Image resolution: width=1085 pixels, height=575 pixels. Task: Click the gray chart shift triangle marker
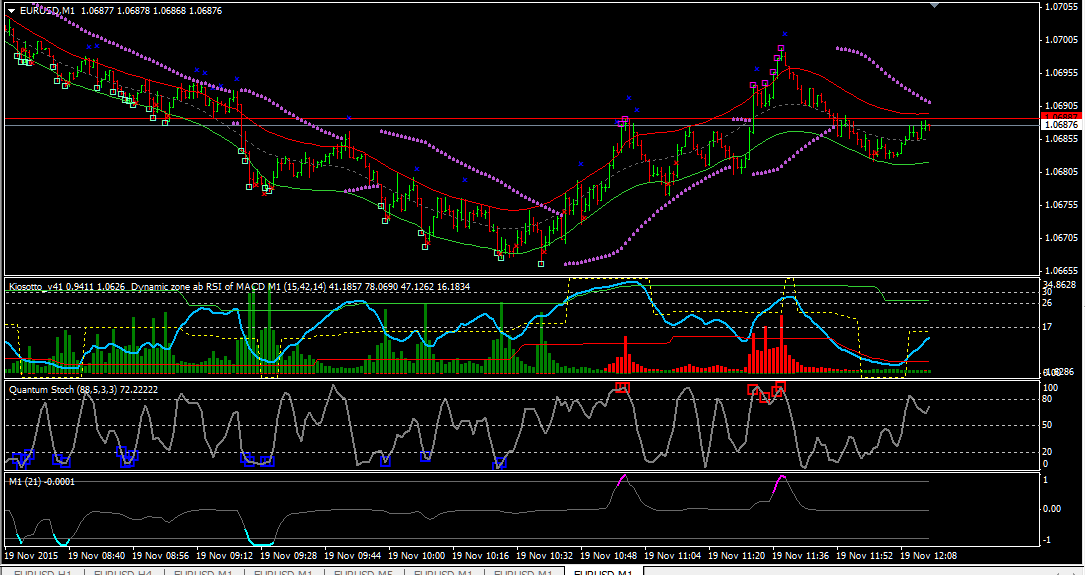[934, 4]
